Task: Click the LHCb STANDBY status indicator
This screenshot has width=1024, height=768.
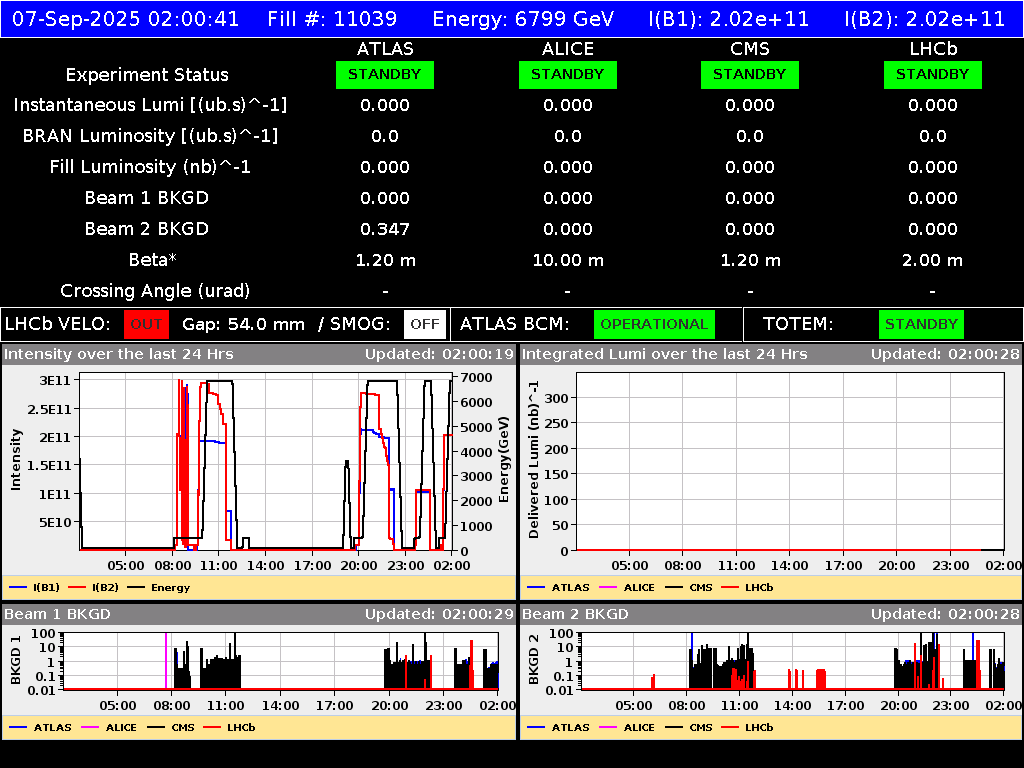Action: pyautogui.click(x=932, y=74)
